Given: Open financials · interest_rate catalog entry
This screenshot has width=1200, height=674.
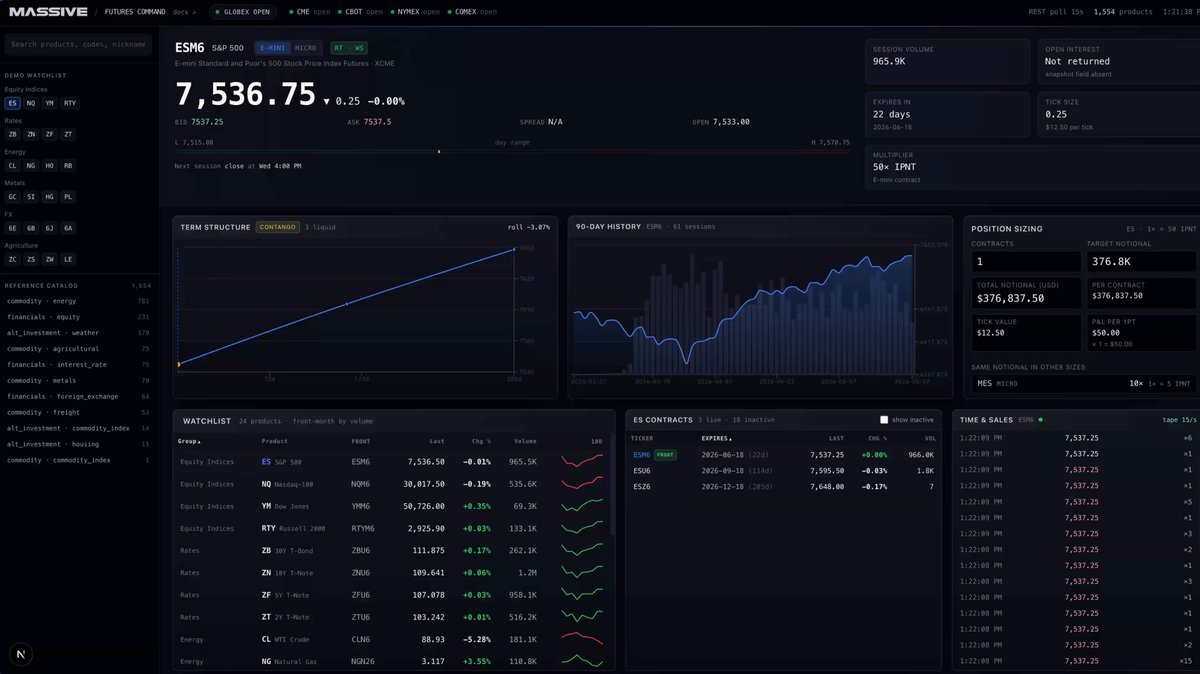Looking at the screenshot, I should pyautogui.click(x=78, y=365).
